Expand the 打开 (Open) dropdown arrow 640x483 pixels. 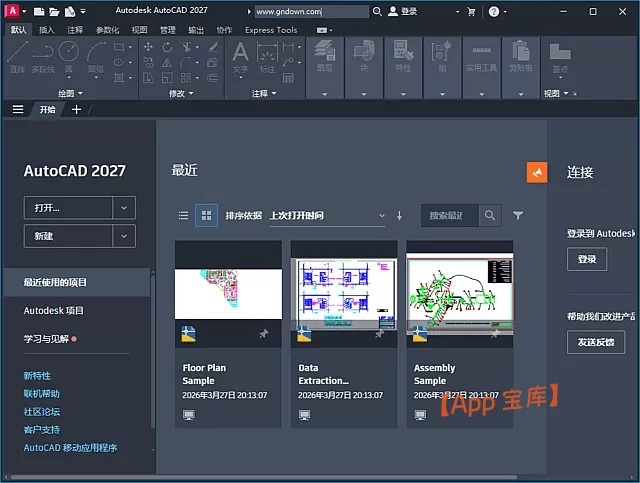124,208
